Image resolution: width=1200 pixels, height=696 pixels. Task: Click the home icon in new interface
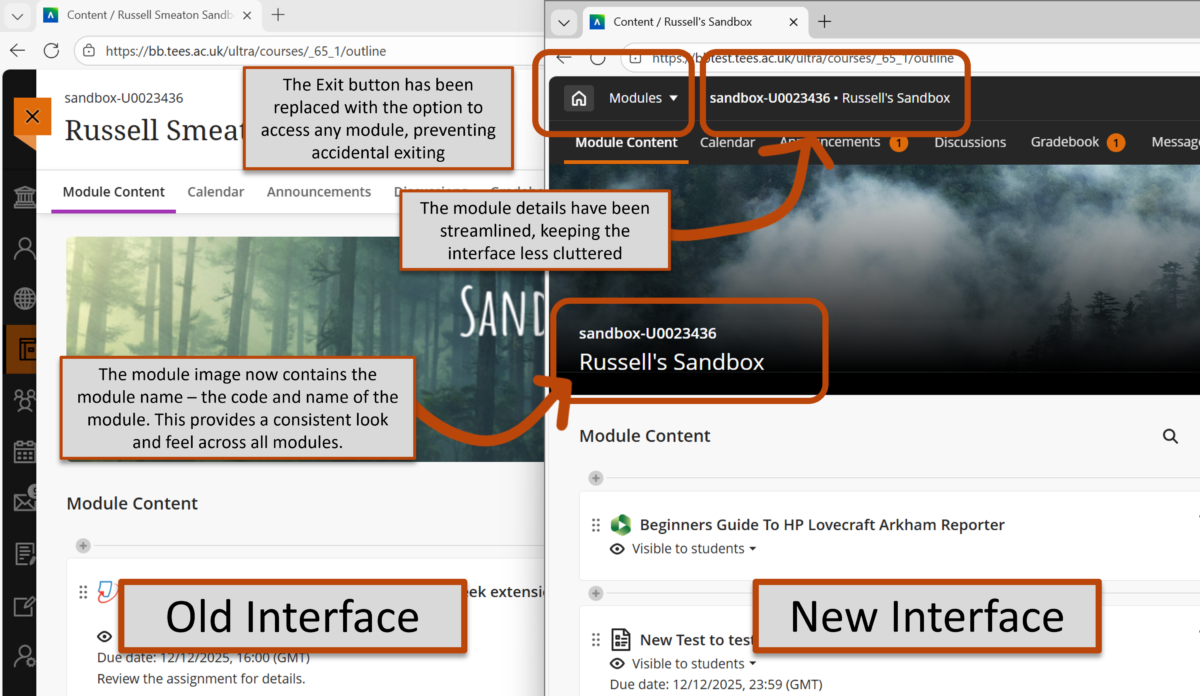[x=577, y=98]
